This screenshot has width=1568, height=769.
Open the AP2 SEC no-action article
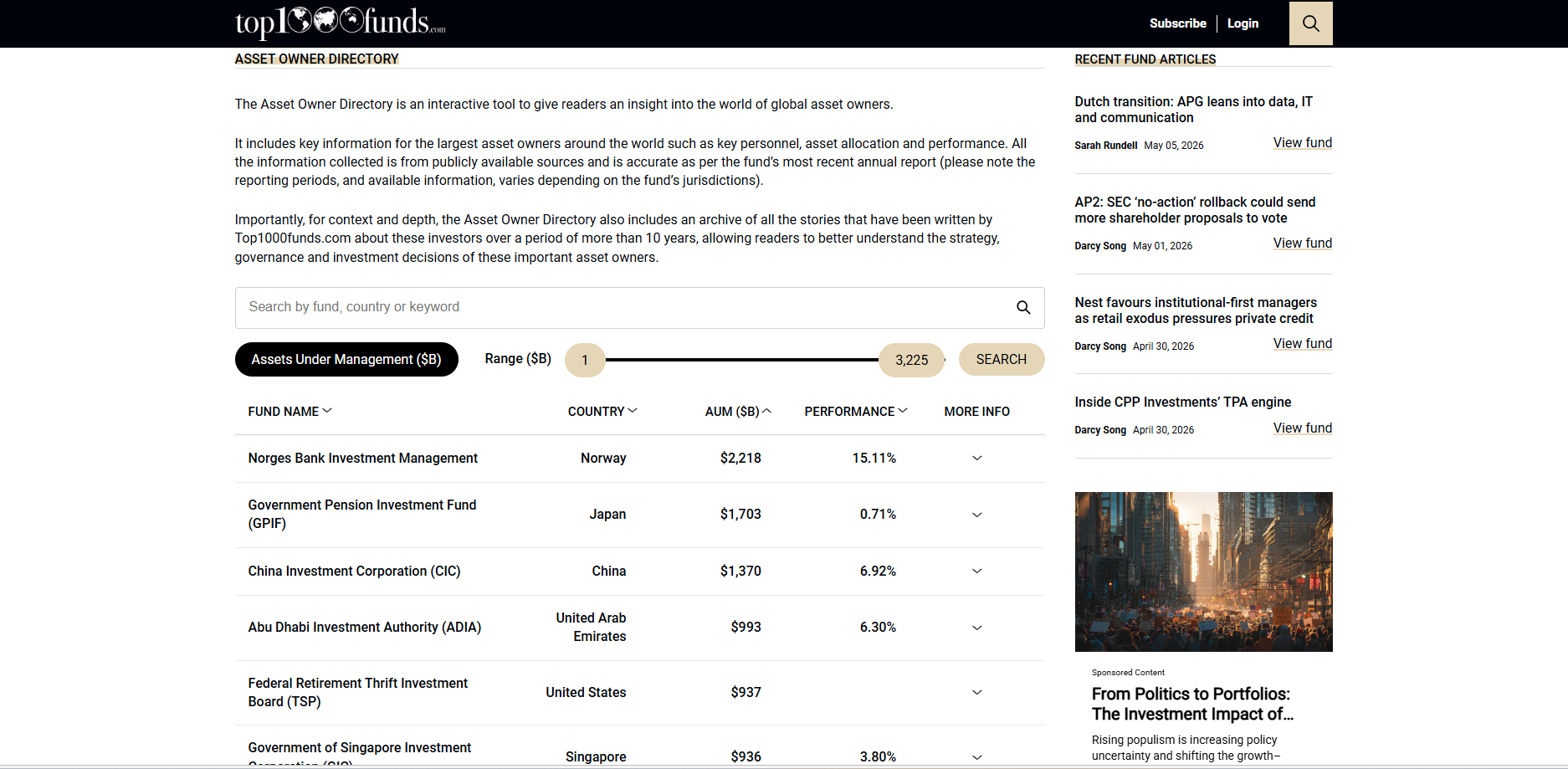tap(1195, 210)
